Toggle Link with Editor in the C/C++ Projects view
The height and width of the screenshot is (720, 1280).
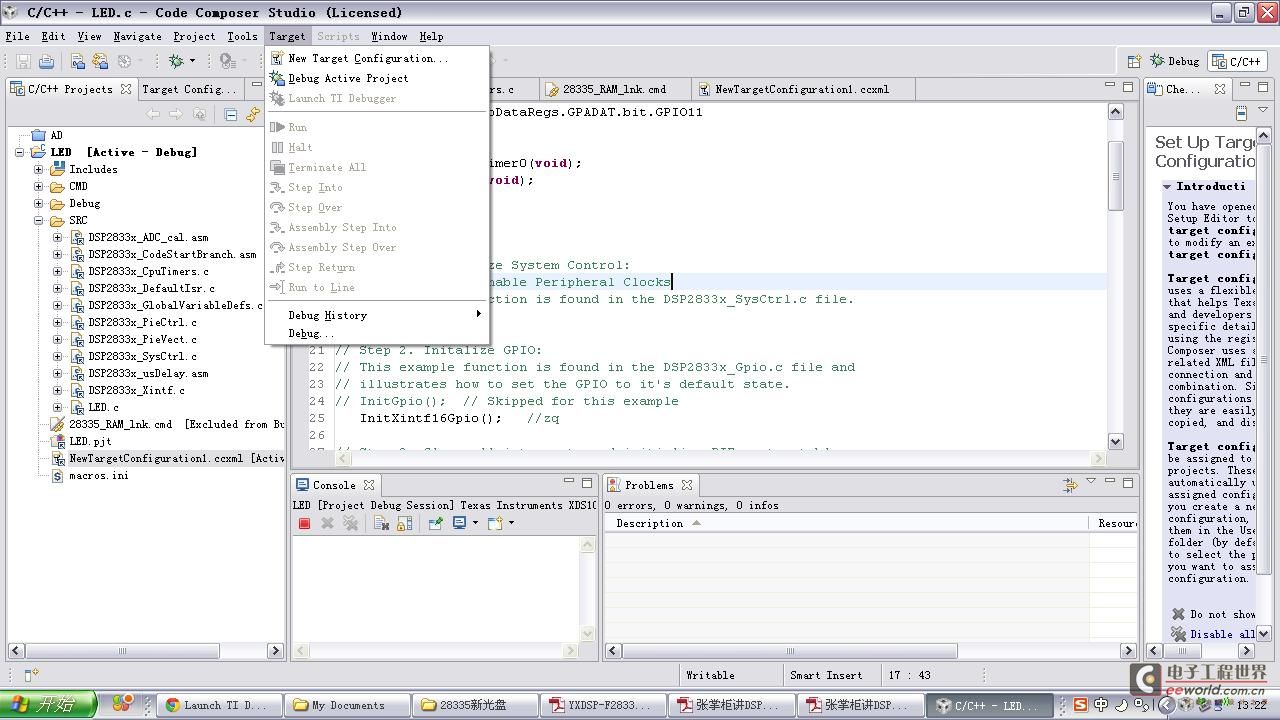(253, 114)
